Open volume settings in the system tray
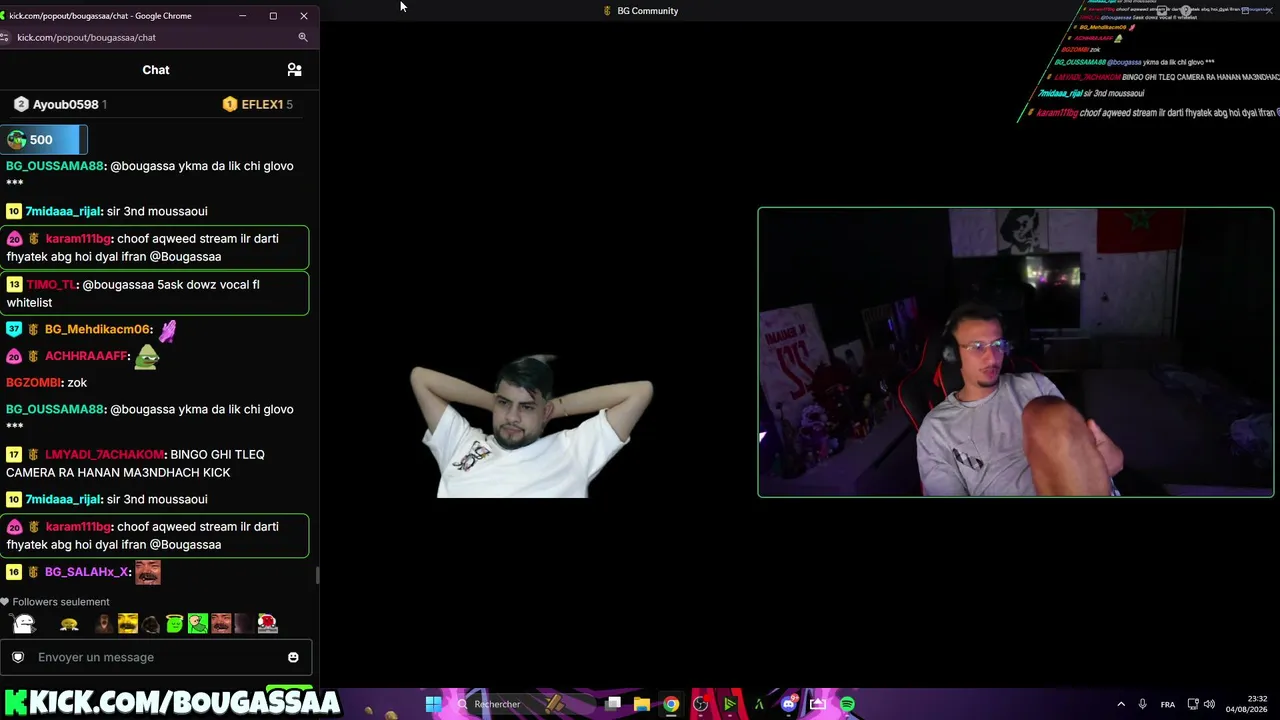This screenshot has height=720, width=1280. pyautogui.click(x=1209, y=704)
